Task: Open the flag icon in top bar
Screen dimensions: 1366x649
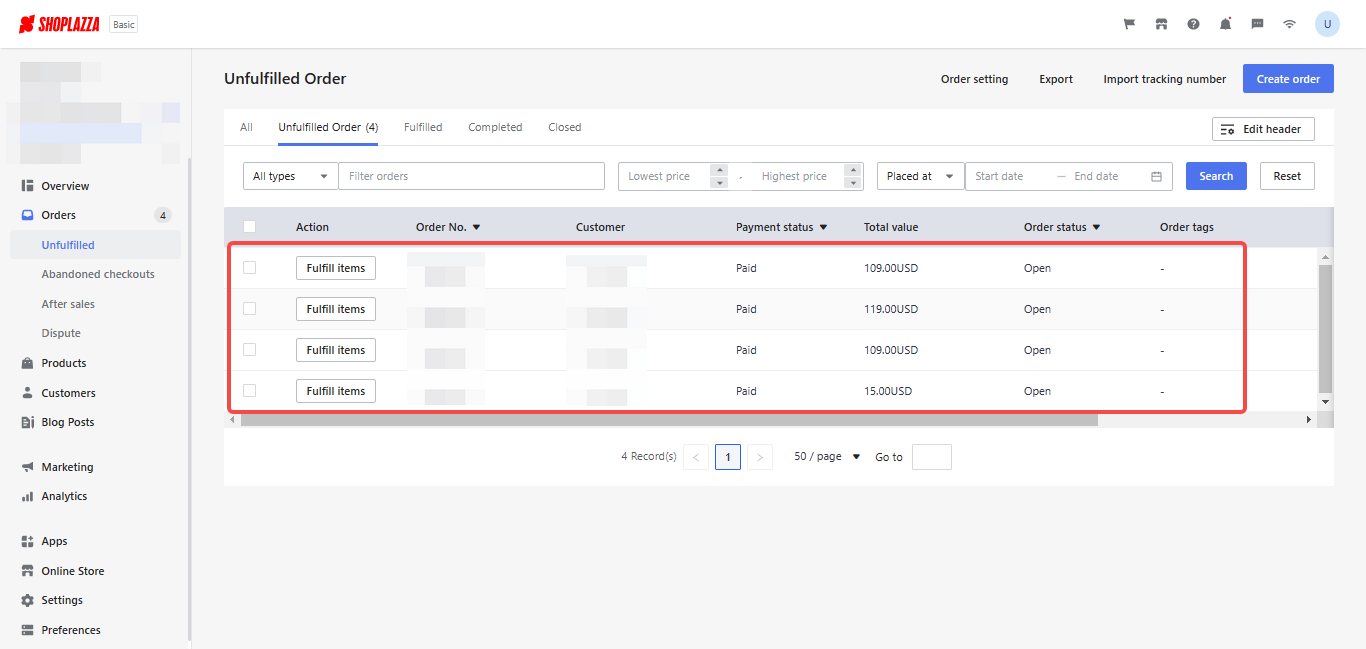Action: [x=1129, y=24]
